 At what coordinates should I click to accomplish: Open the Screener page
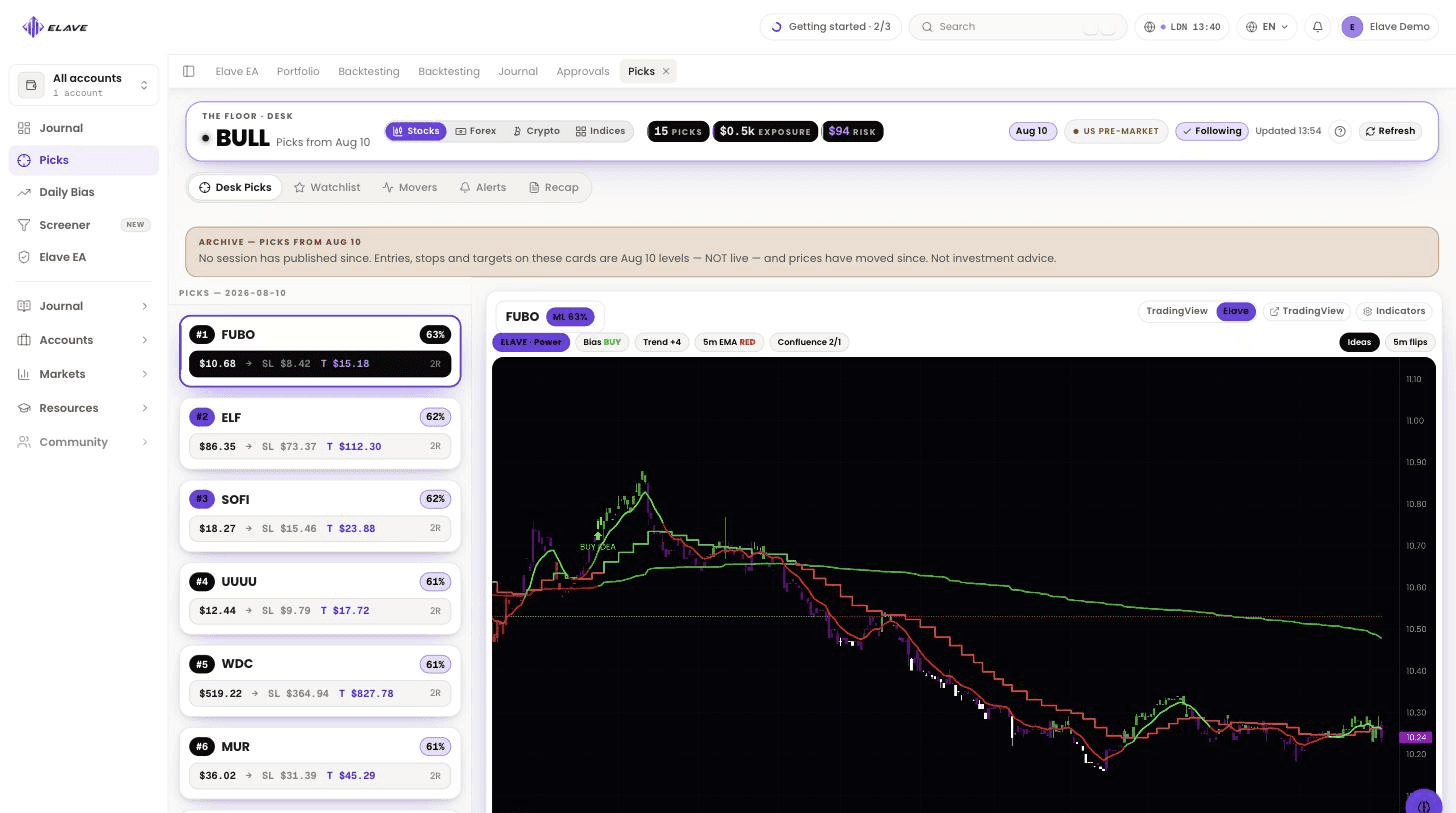click(84, 225)
